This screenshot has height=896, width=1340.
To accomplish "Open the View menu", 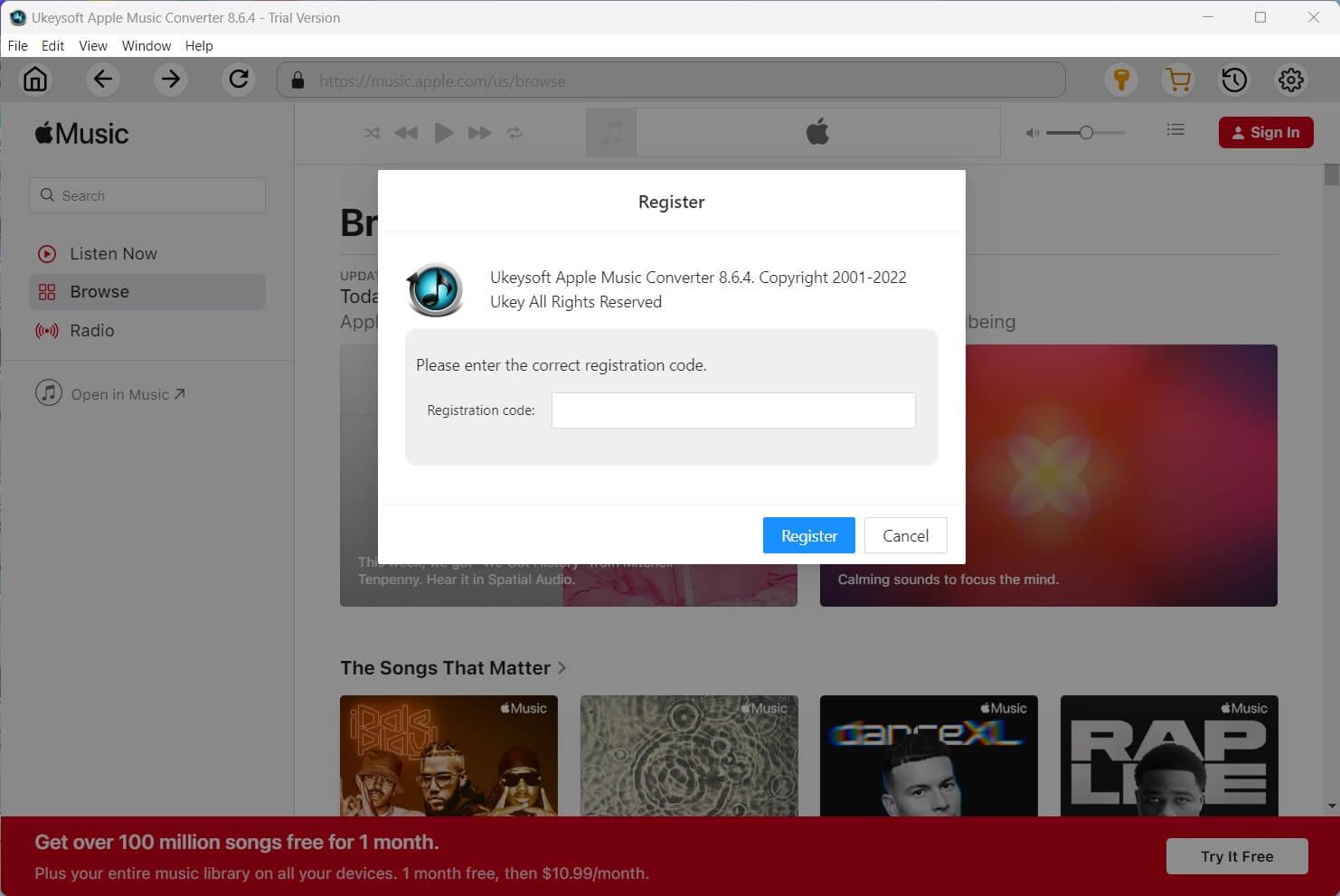I will coord(92,46).
